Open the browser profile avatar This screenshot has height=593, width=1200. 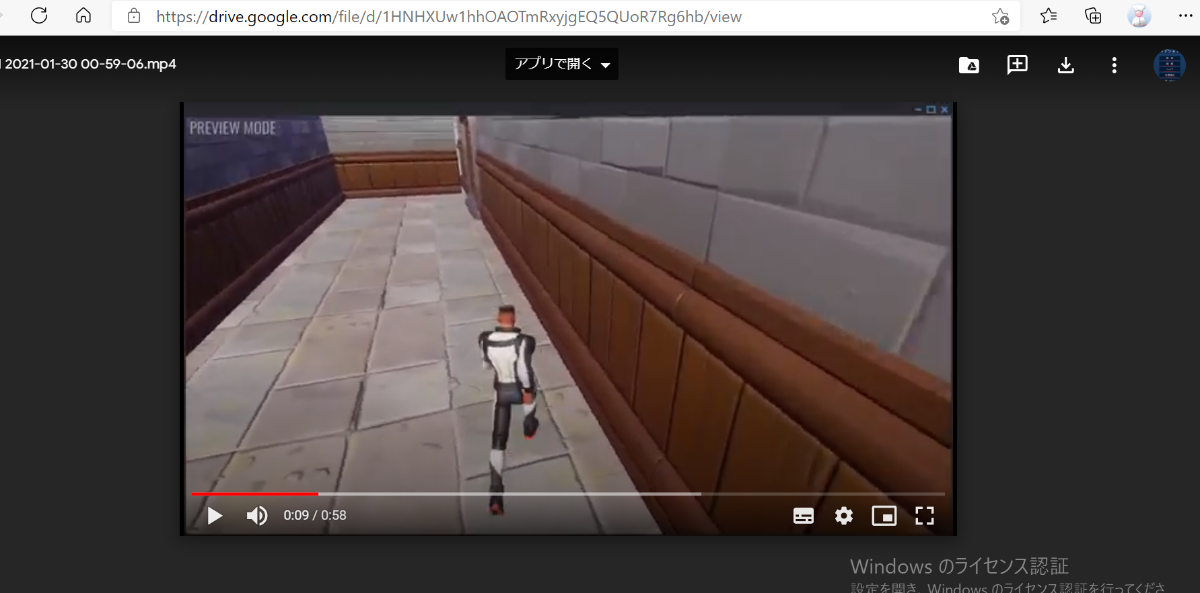1138,16
